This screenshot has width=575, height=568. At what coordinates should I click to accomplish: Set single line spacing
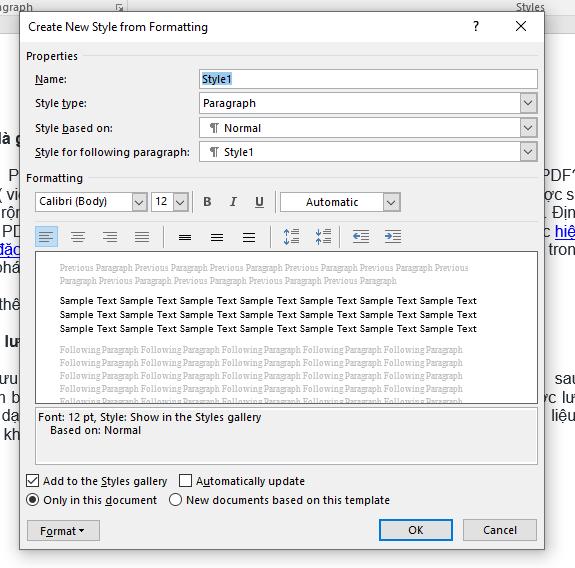tap(185, 237)
